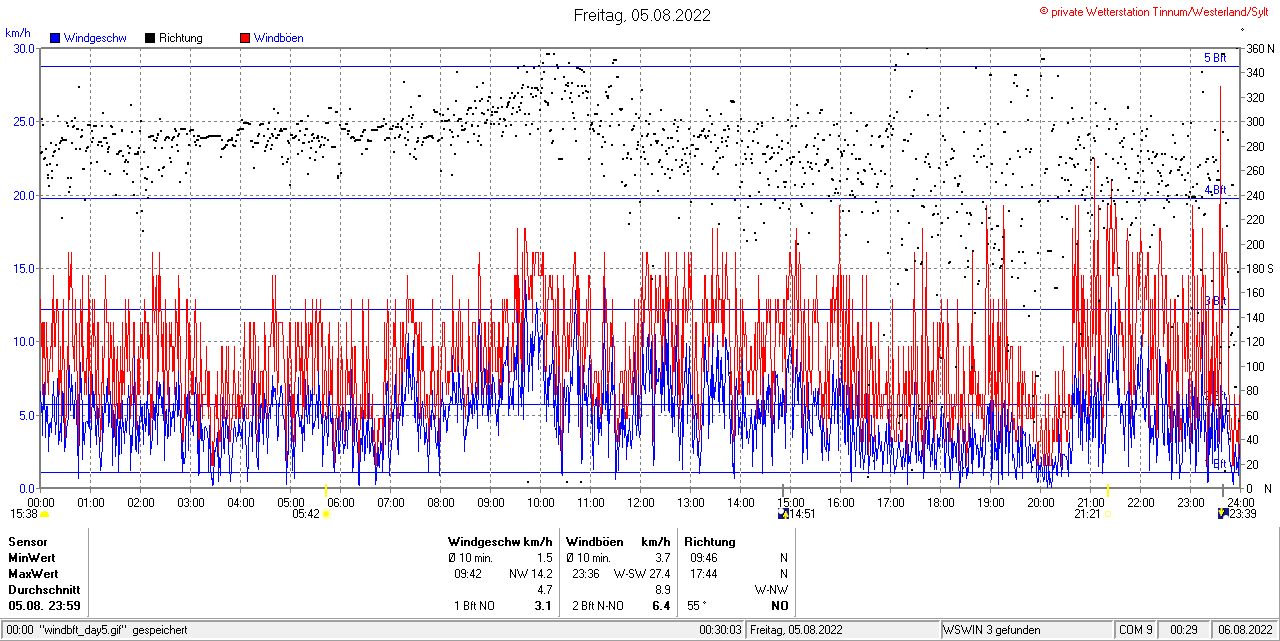This screenshot has height=641, width=1280.
Task: Click the Durchschnitt row label
Action: coord(44,590)
